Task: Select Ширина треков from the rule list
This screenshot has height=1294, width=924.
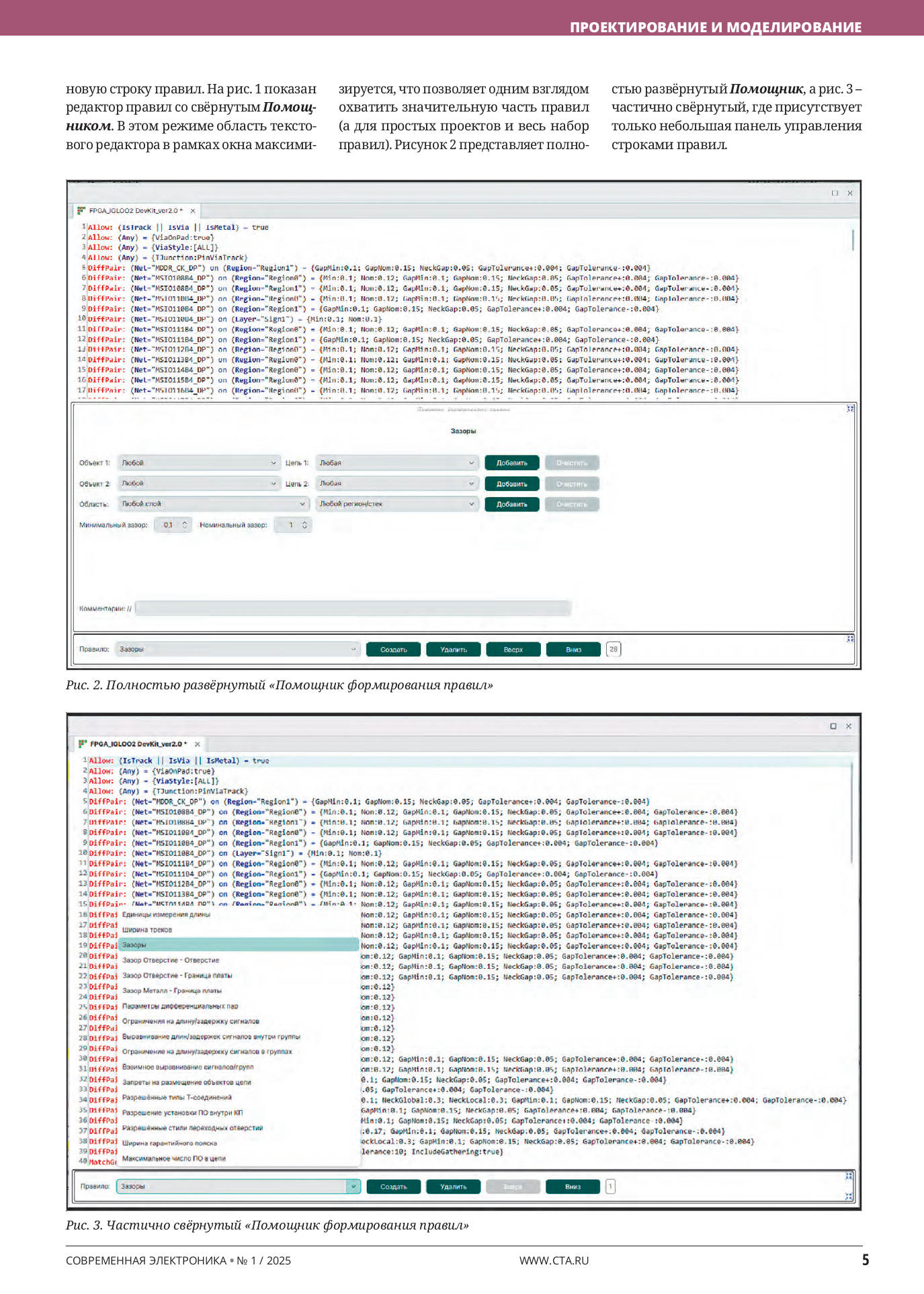Action: point(147,930)
